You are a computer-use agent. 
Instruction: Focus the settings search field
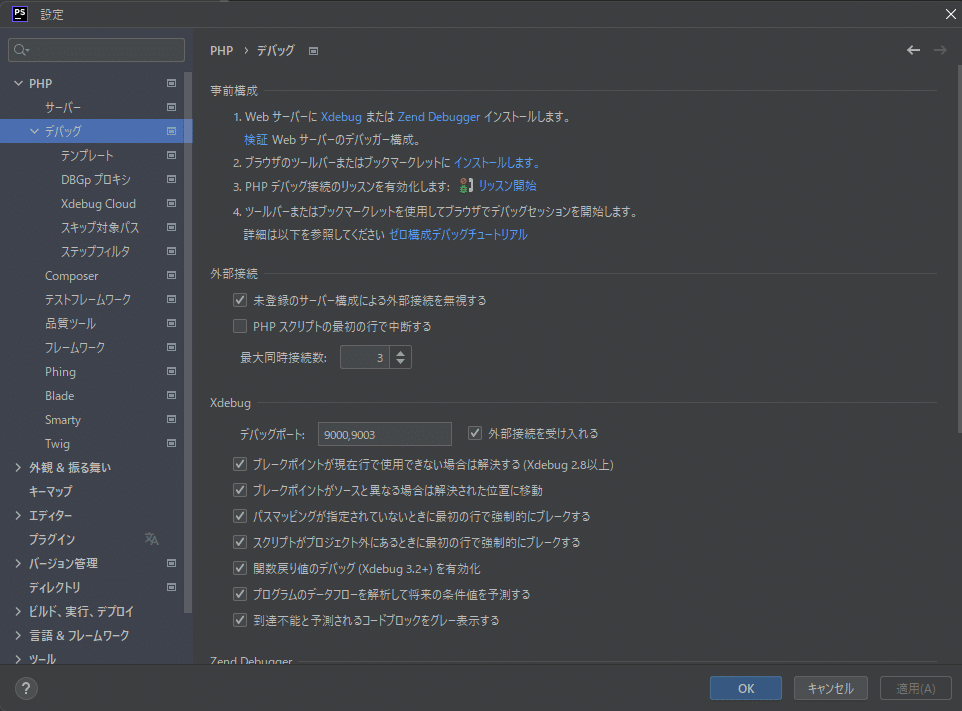tap(96, 50)
